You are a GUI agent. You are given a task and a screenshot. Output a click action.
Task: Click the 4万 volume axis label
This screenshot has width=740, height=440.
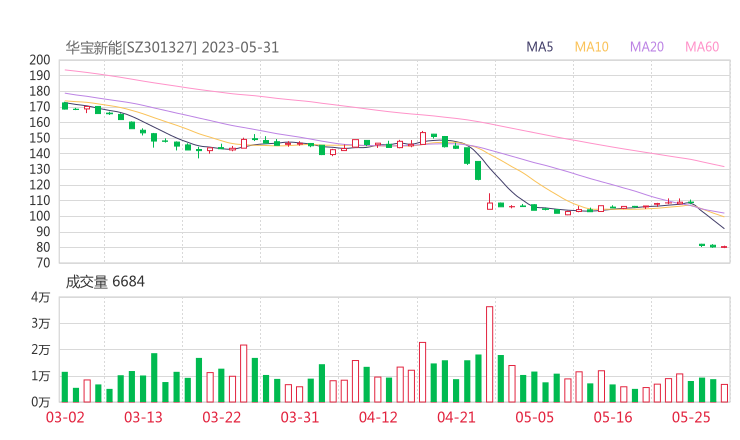tap(41, 297)
